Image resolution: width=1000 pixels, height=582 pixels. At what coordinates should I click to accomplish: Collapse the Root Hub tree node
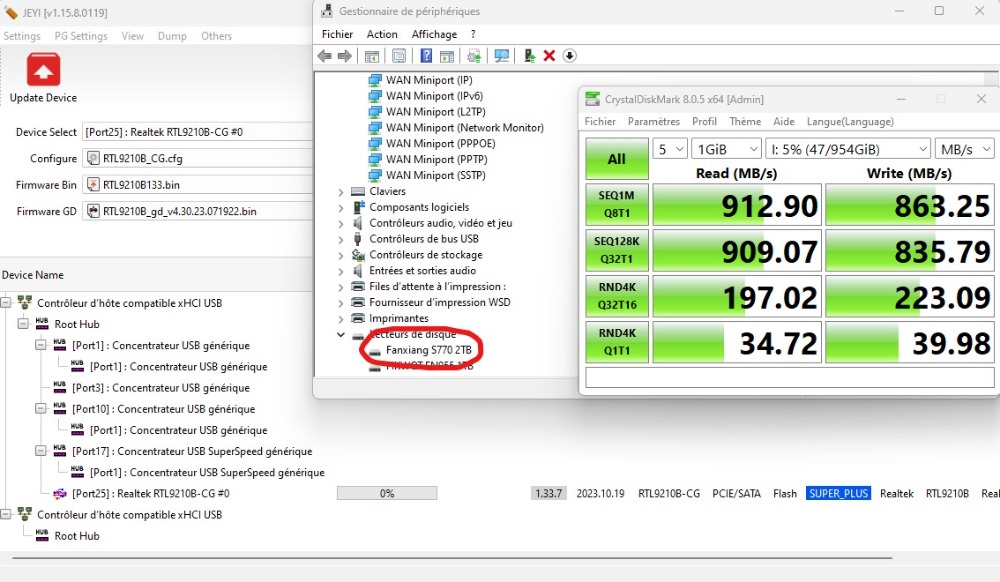pyautogui.click(x=23, y=324)
